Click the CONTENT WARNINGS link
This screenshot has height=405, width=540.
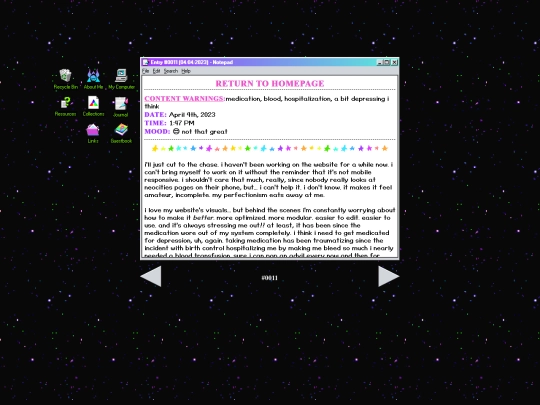click(185, 98)
